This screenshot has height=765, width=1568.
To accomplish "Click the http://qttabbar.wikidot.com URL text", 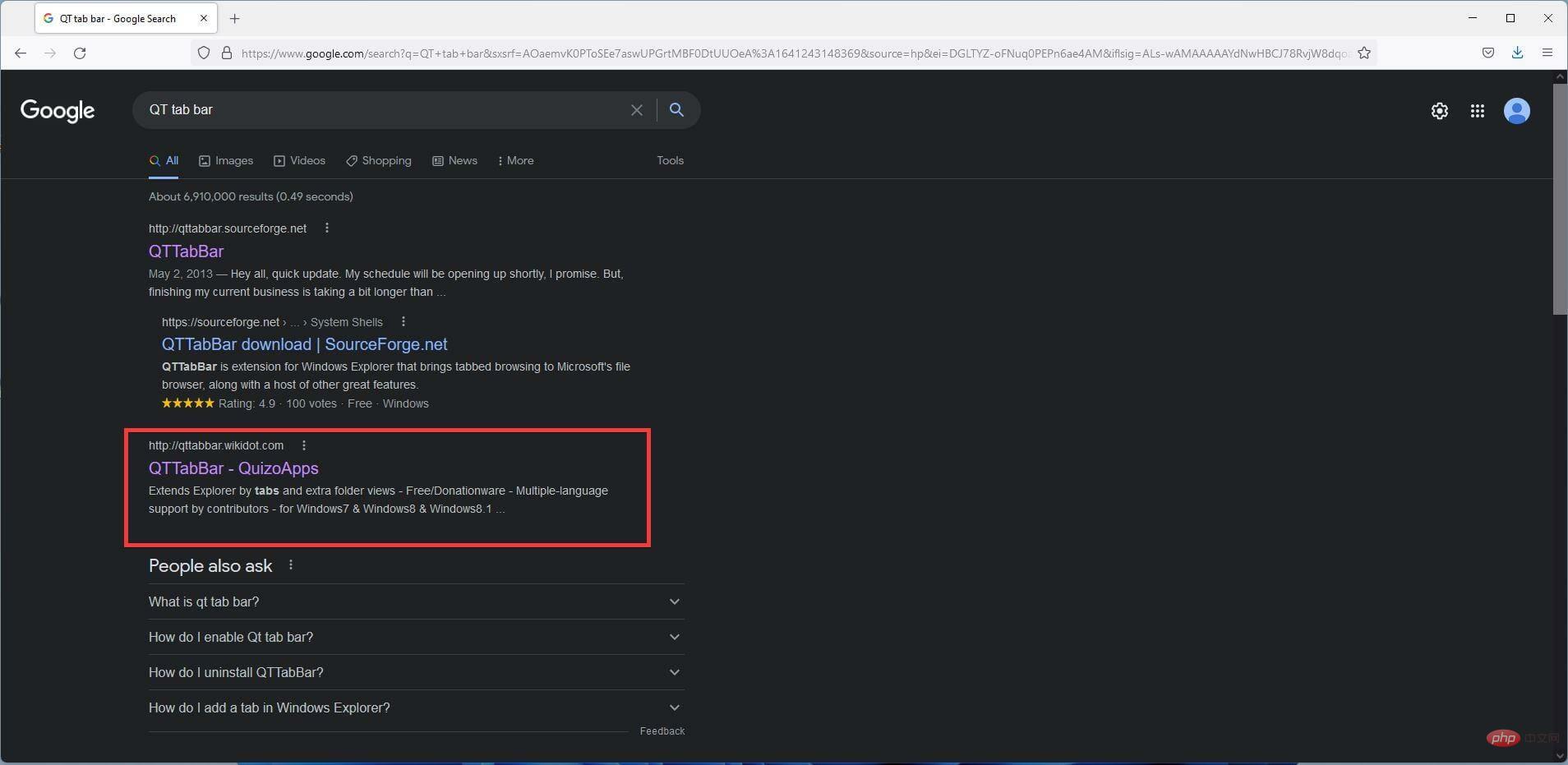I will tap(216, 445).
